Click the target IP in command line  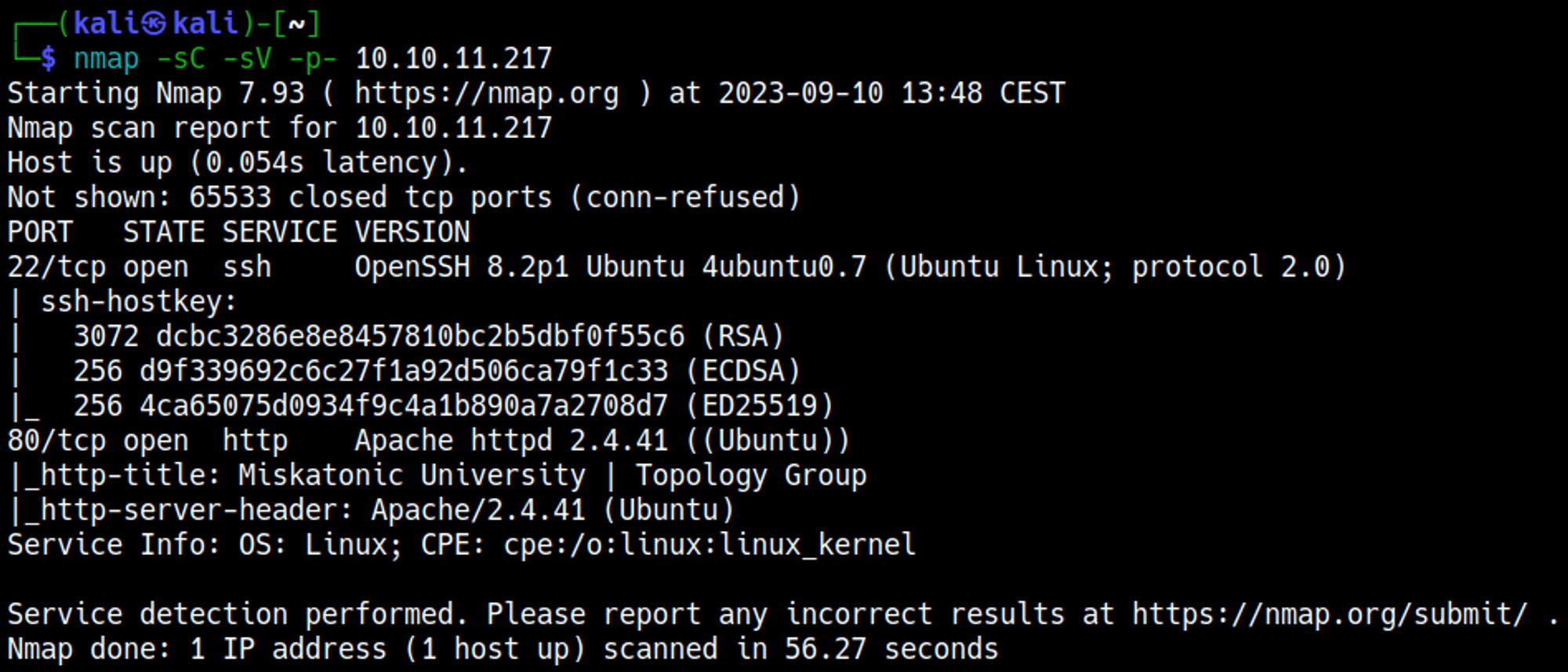(x=453, y=59)
